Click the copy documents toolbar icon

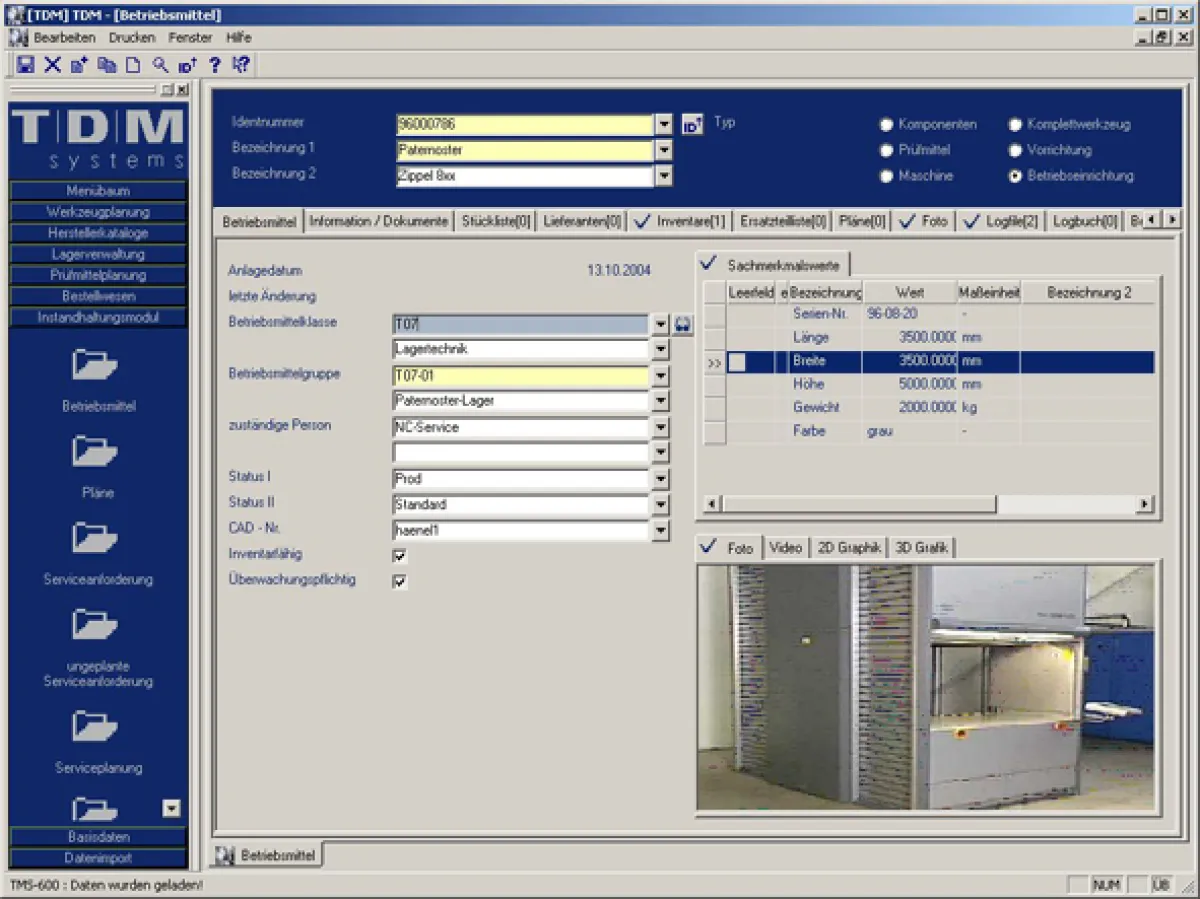click(x=106, y=65)
